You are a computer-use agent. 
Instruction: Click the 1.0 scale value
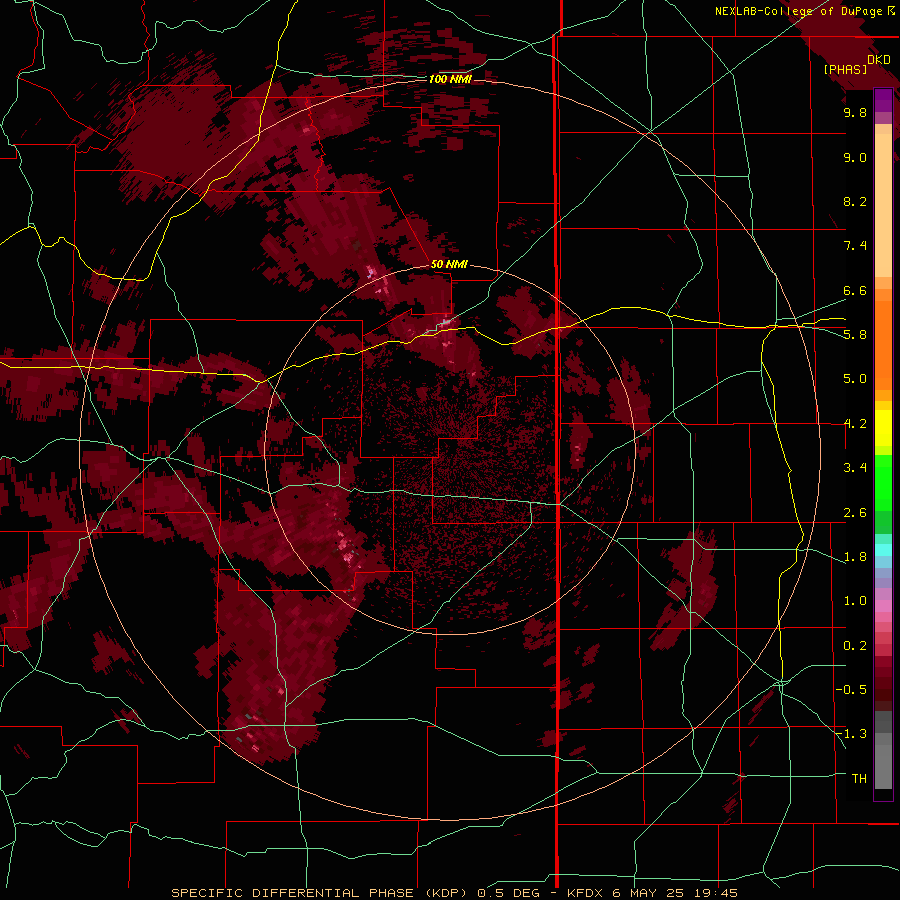pyautogui.click(x=855, y=601)
